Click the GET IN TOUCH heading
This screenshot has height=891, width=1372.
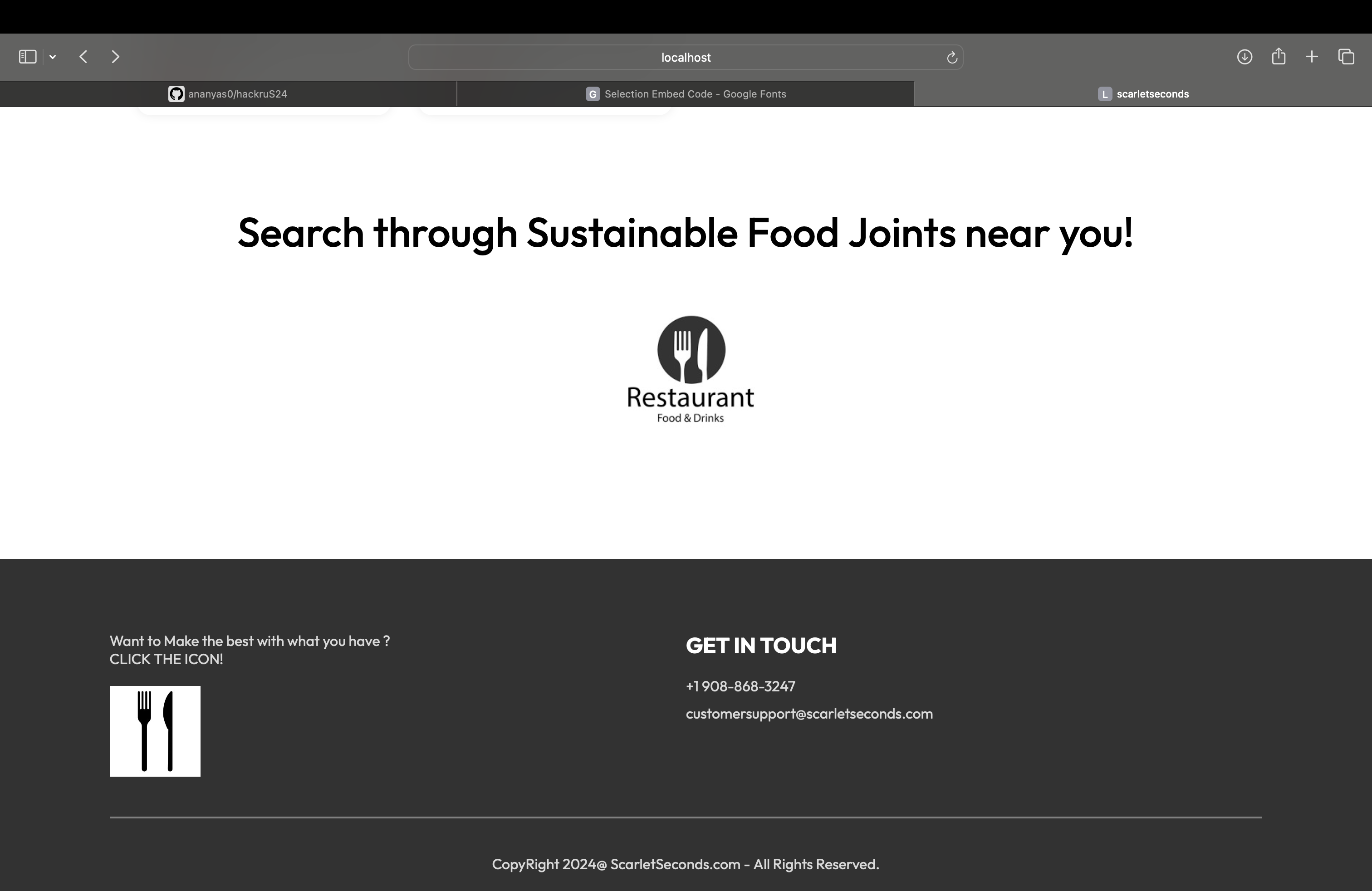click(x=760, y=646)
